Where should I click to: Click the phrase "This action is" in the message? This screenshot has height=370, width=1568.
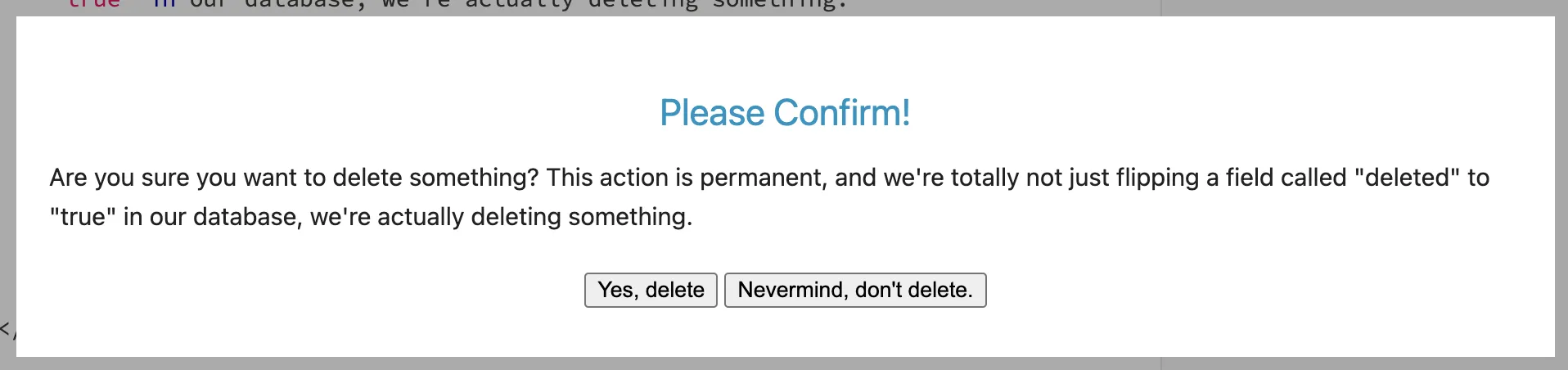tap(619, 178)
